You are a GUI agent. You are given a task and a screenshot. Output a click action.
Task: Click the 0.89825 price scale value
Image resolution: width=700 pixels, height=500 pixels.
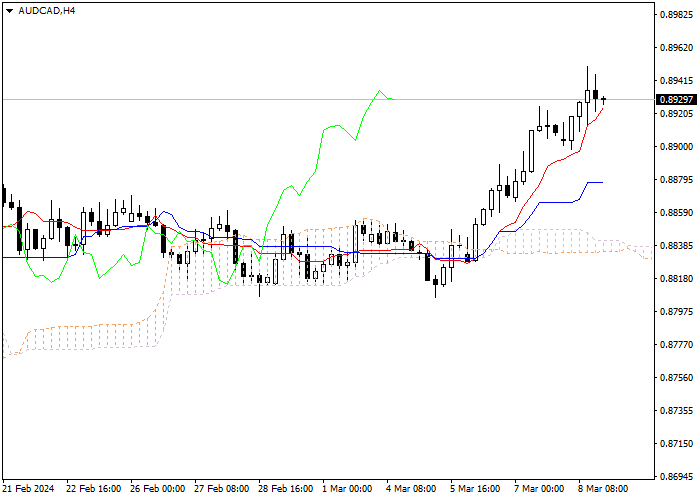676,15
